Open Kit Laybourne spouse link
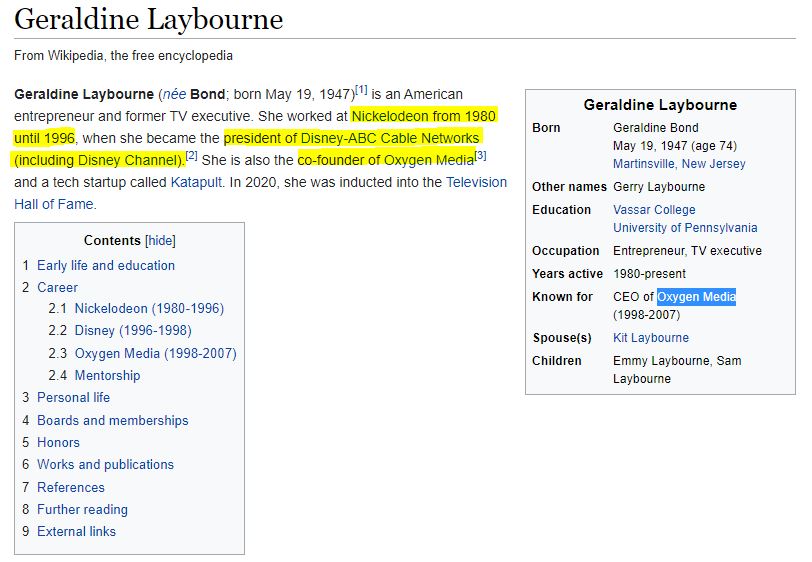The height and width of the screenshot is (562, 812). click(x=651, y=338)
